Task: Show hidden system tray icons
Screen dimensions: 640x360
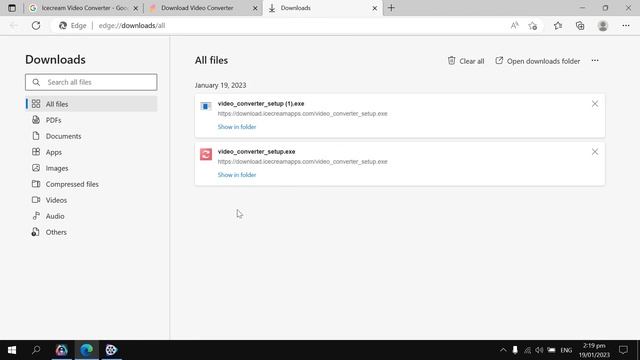Action: [503, 350]
